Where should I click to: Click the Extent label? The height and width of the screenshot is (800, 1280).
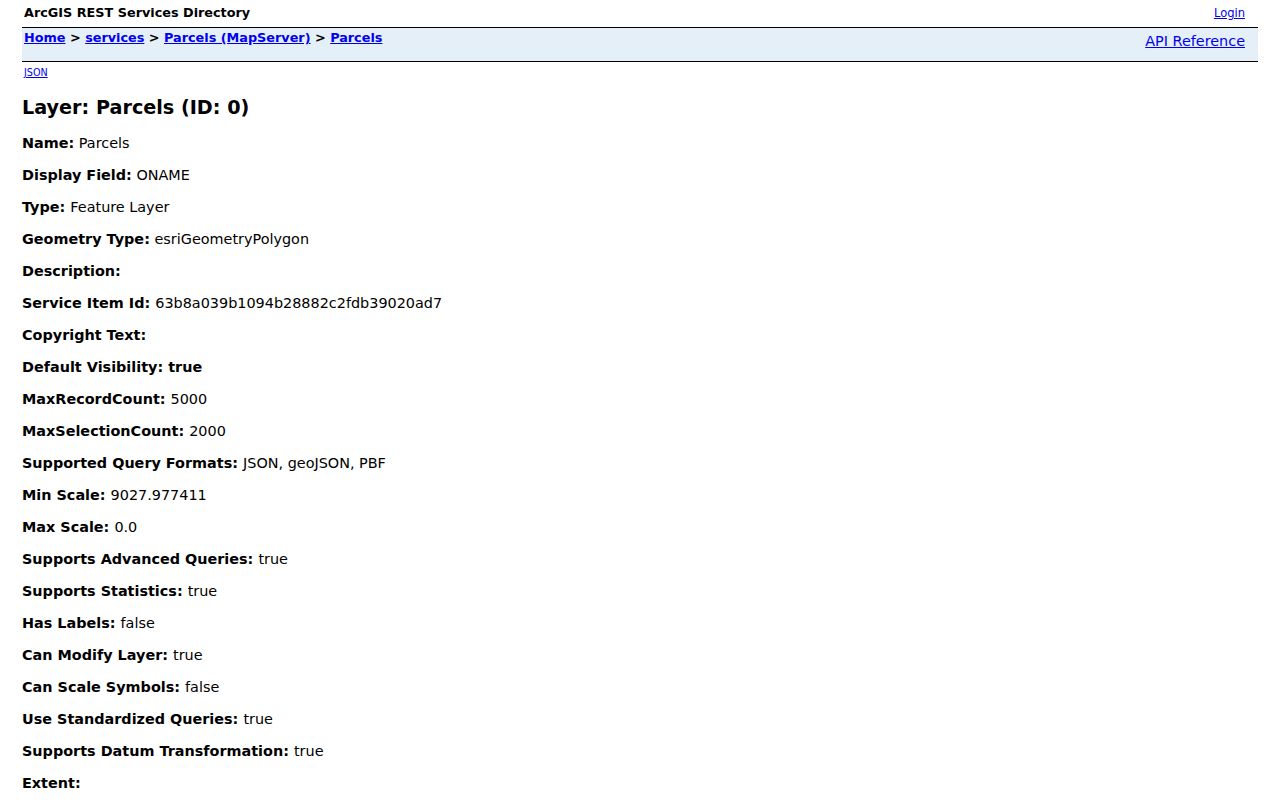[51, 783]
